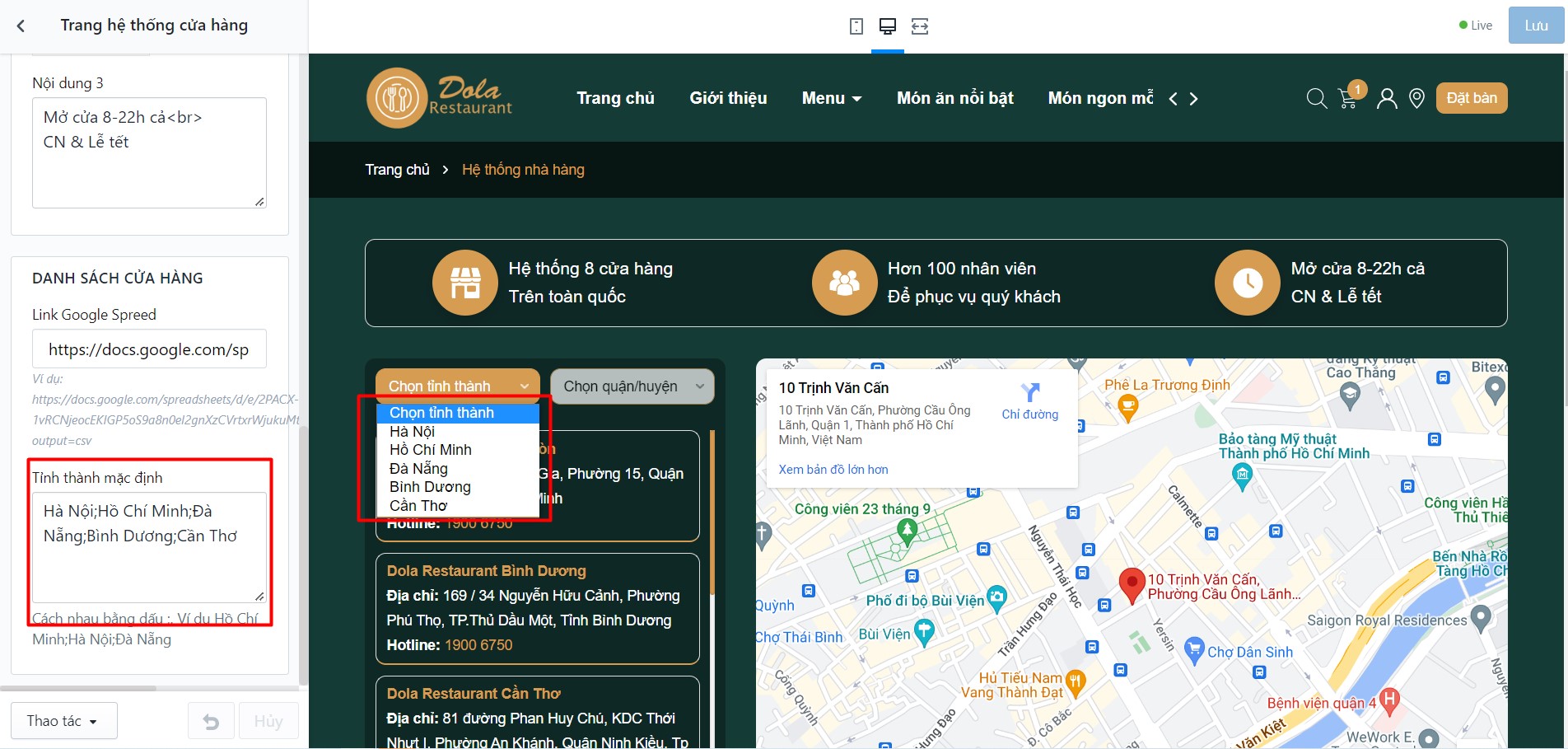
Task: Click the Bình Dương hotline 1900 6750
Action: tap(478, 645)
